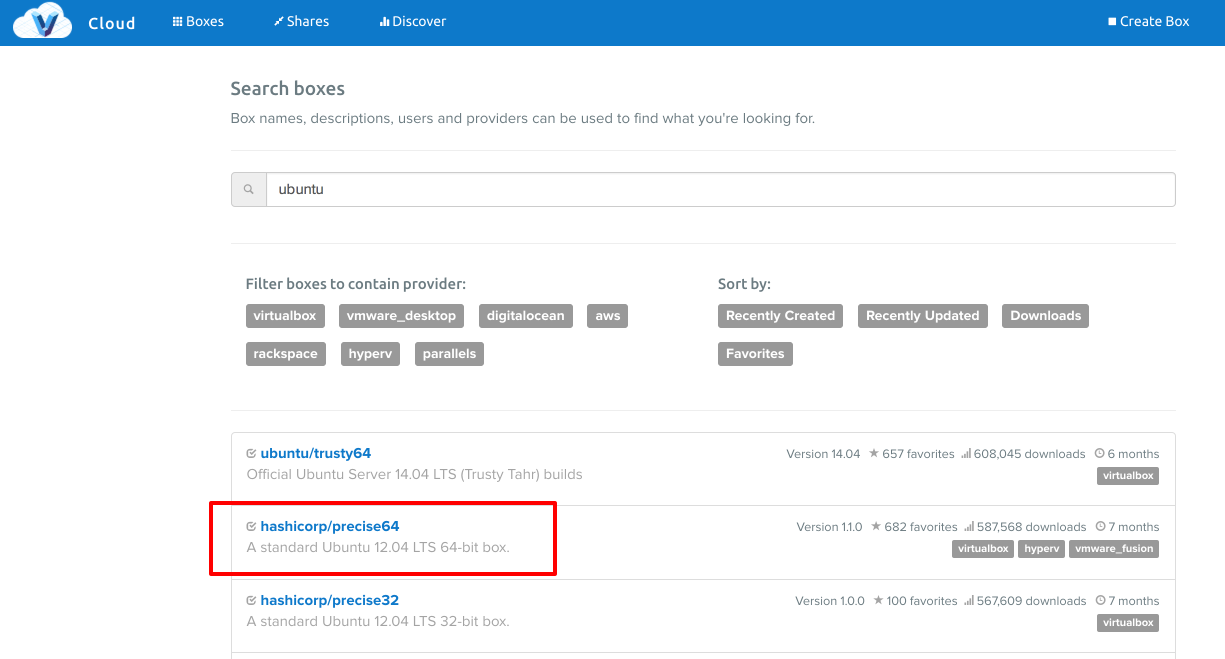Open the Boxes menu item
Screen dimensions: 1225x659
point(198,21)
